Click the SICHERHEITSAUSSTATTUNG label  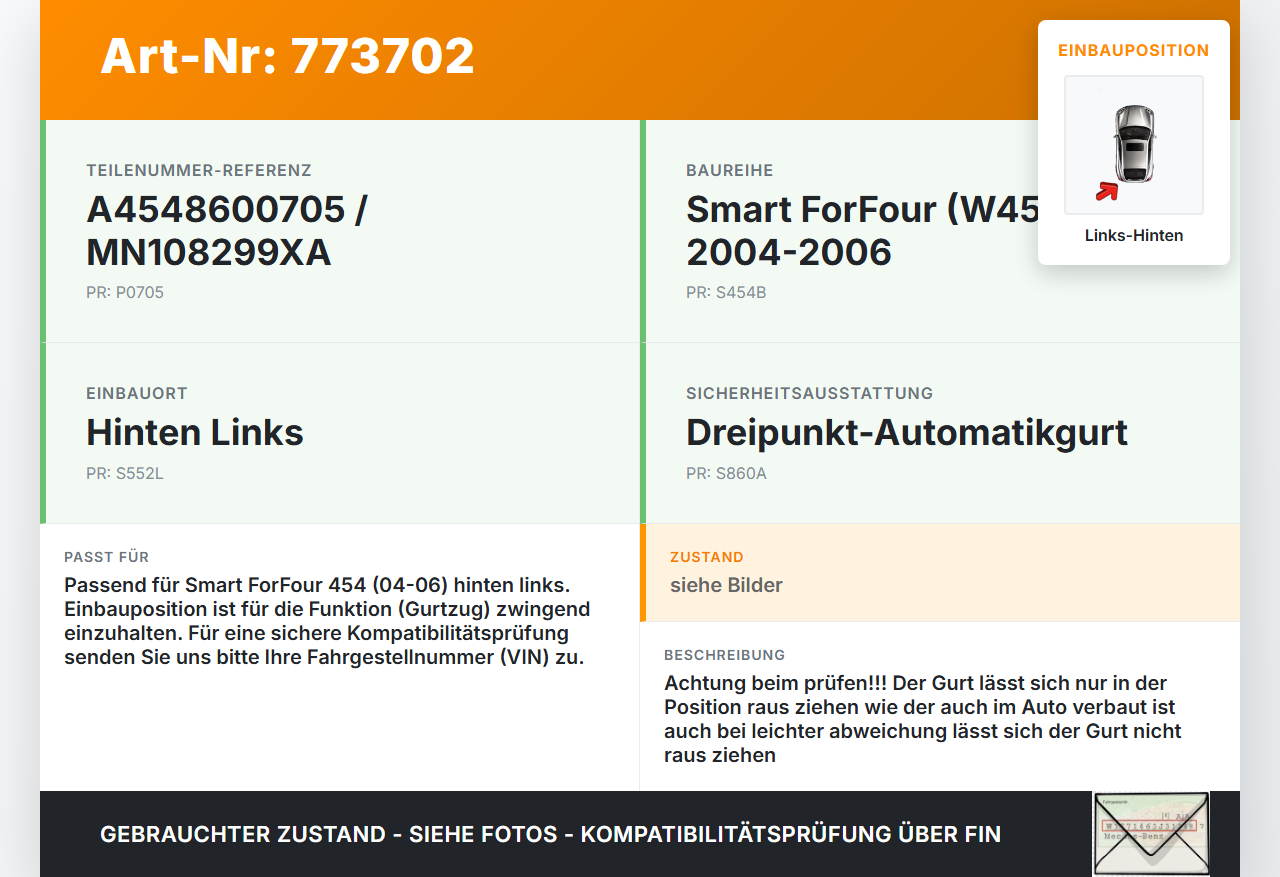pyautogui.click(x=810, y=394)
